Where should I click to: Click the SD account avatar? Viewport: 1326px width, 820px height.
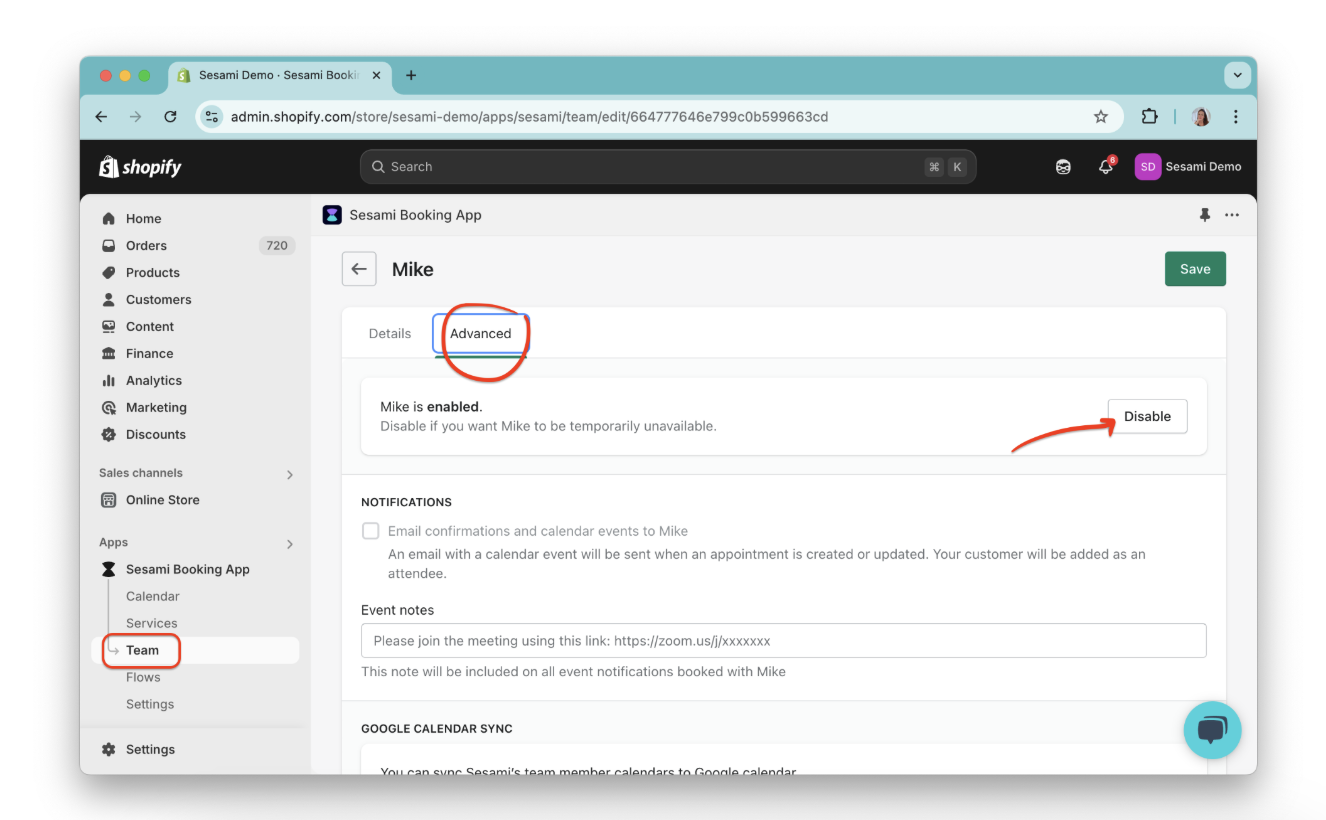click(1147, 167)
